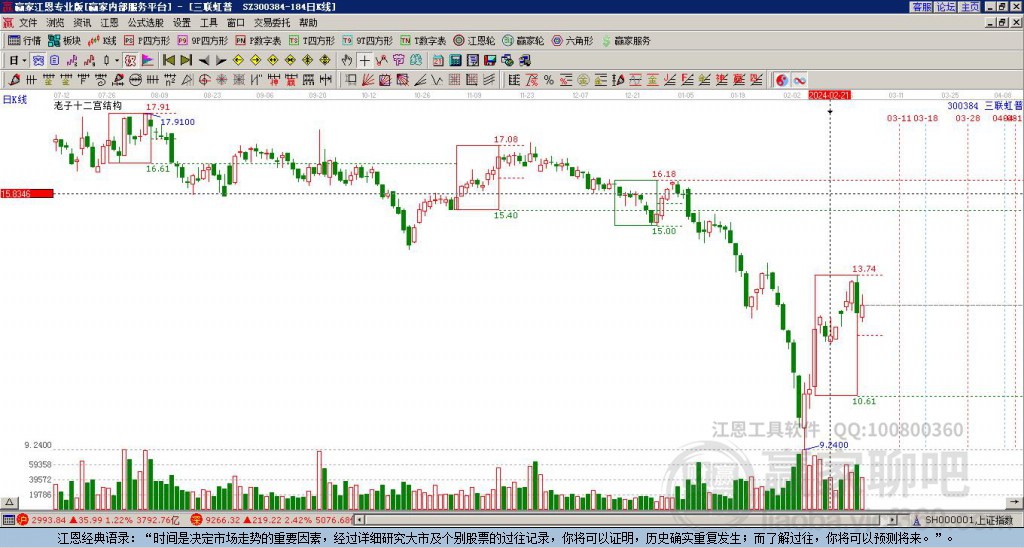The height and width of the screenshot is (548, 1024).
Task: Click the 300384 stock code label
Action: pyautogui.click(x=963, y=106)
